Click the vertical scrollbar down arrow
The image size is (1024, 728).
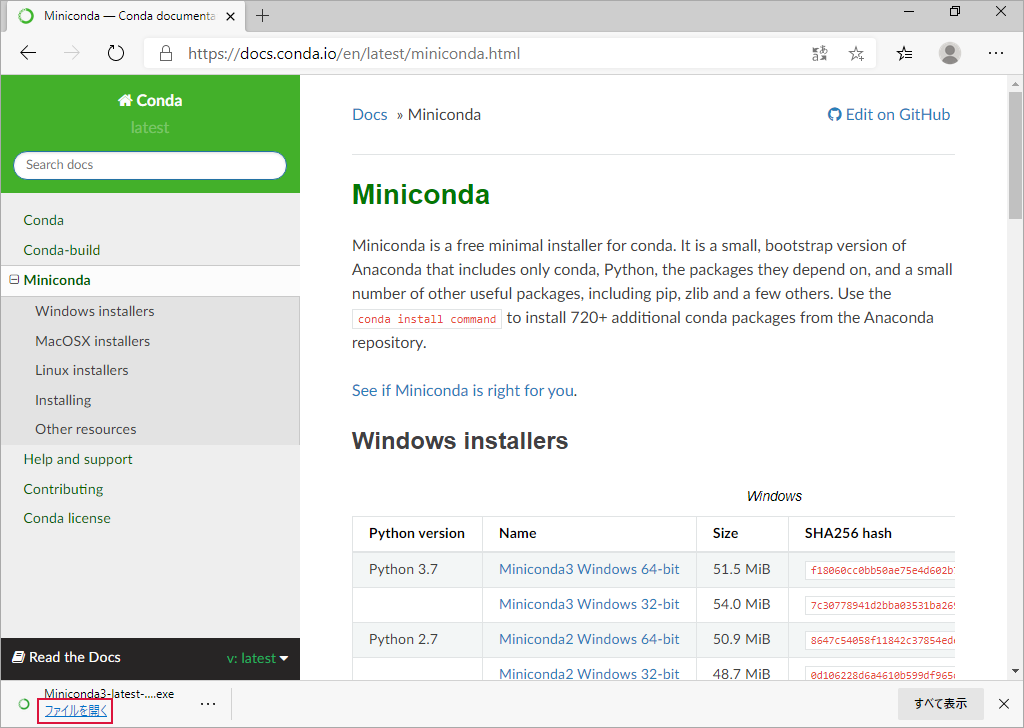click(x=1015, y=671)
